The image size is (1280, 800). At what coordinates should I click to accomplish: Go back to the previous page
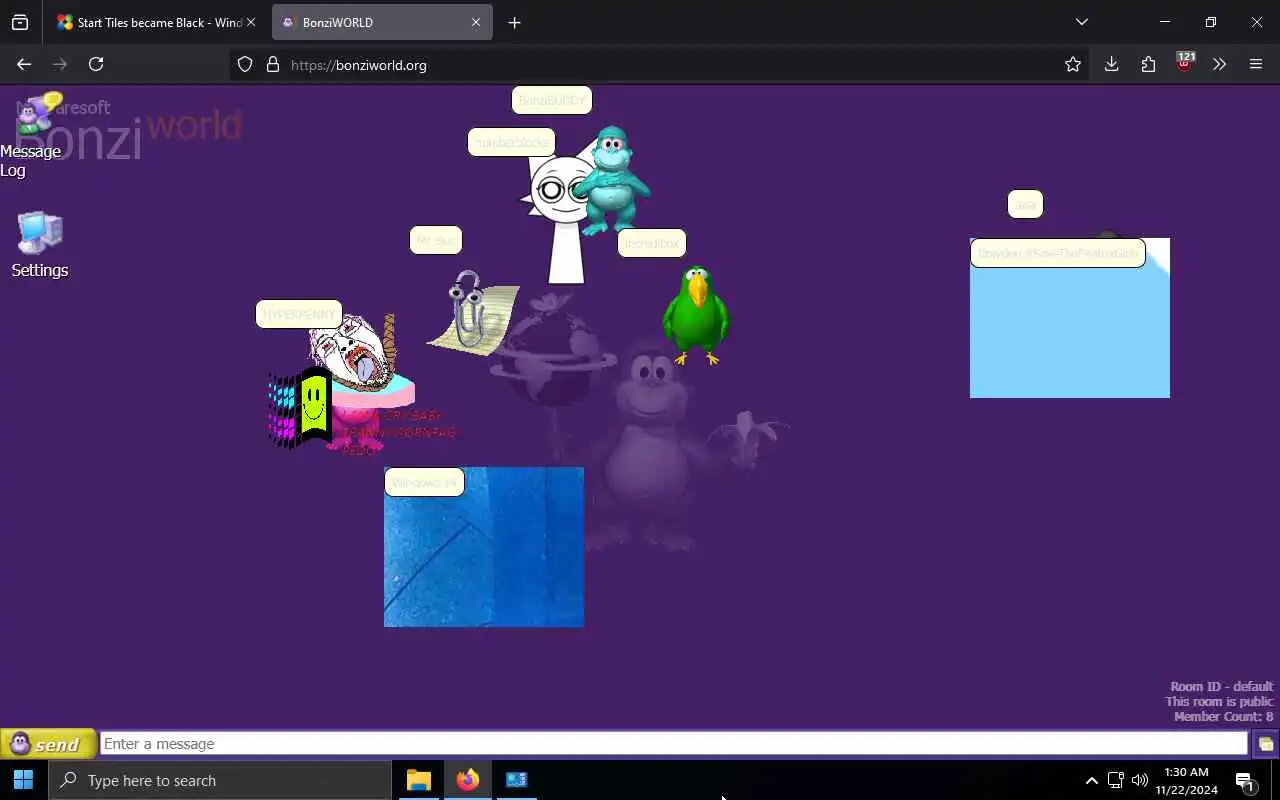pos(24,64)
